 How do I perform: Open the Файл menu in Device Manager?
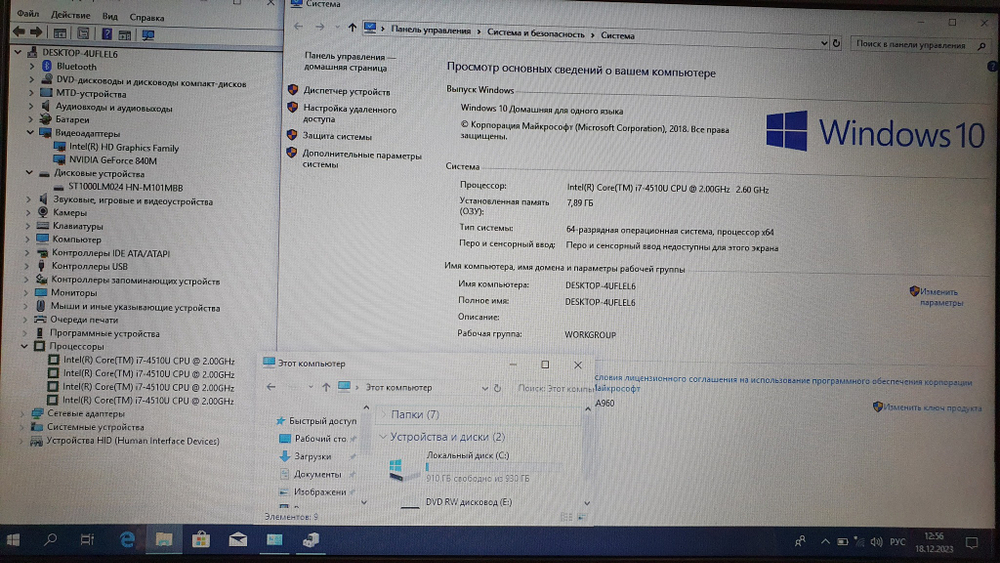(27, 14)
